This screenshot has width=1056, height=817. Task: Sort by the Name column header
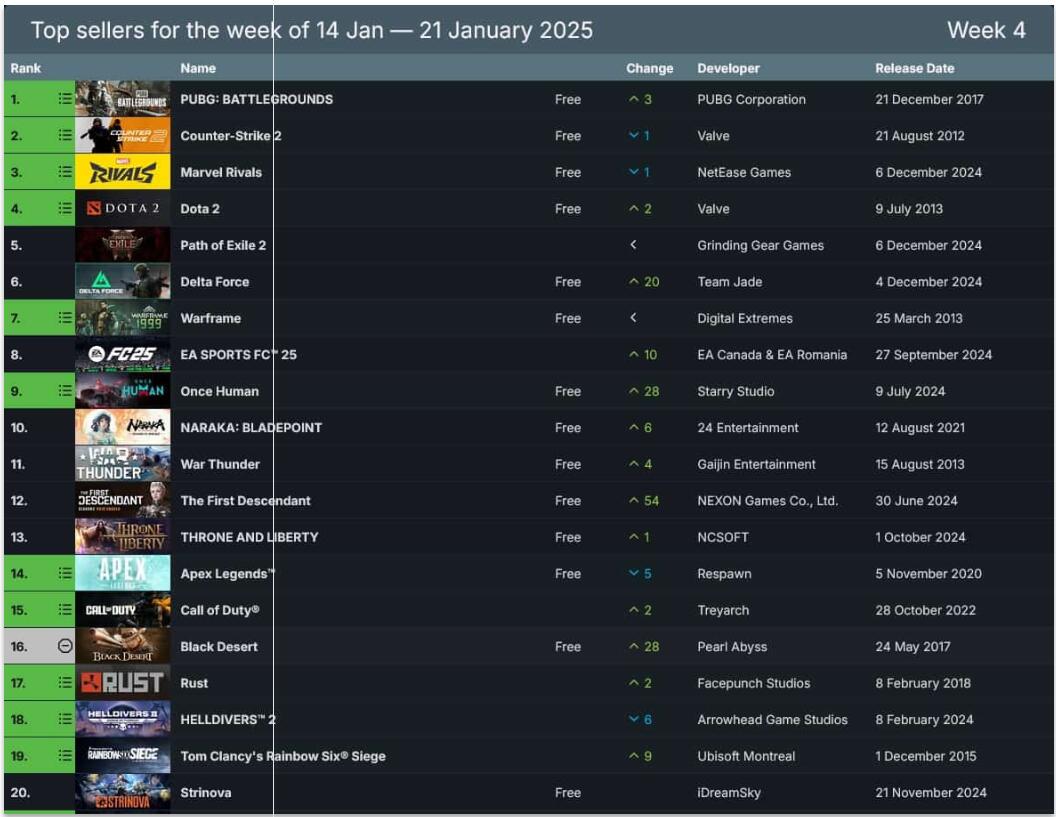[x=198, y=68]
